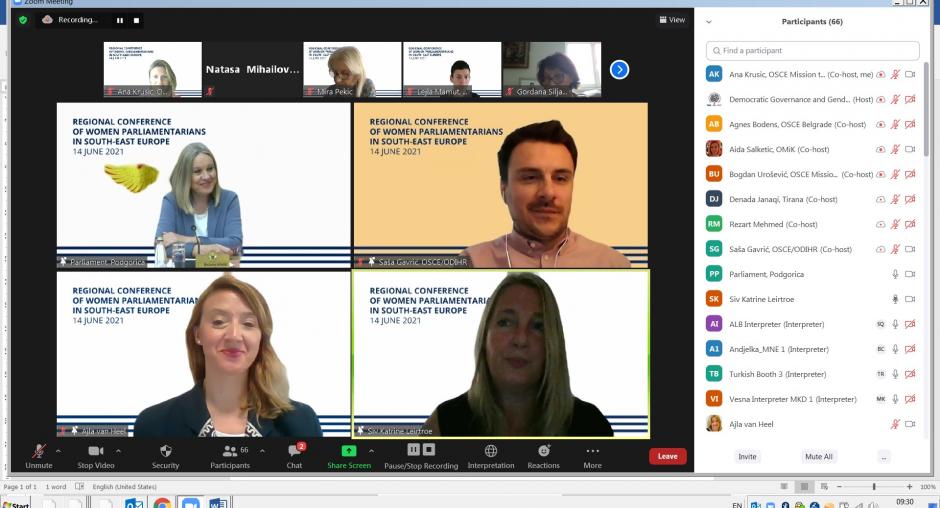The height and width of the screenshot is (508, 940).
Task: Click Denada Janaqi's disabled video icon
Action: click(910, 199)
